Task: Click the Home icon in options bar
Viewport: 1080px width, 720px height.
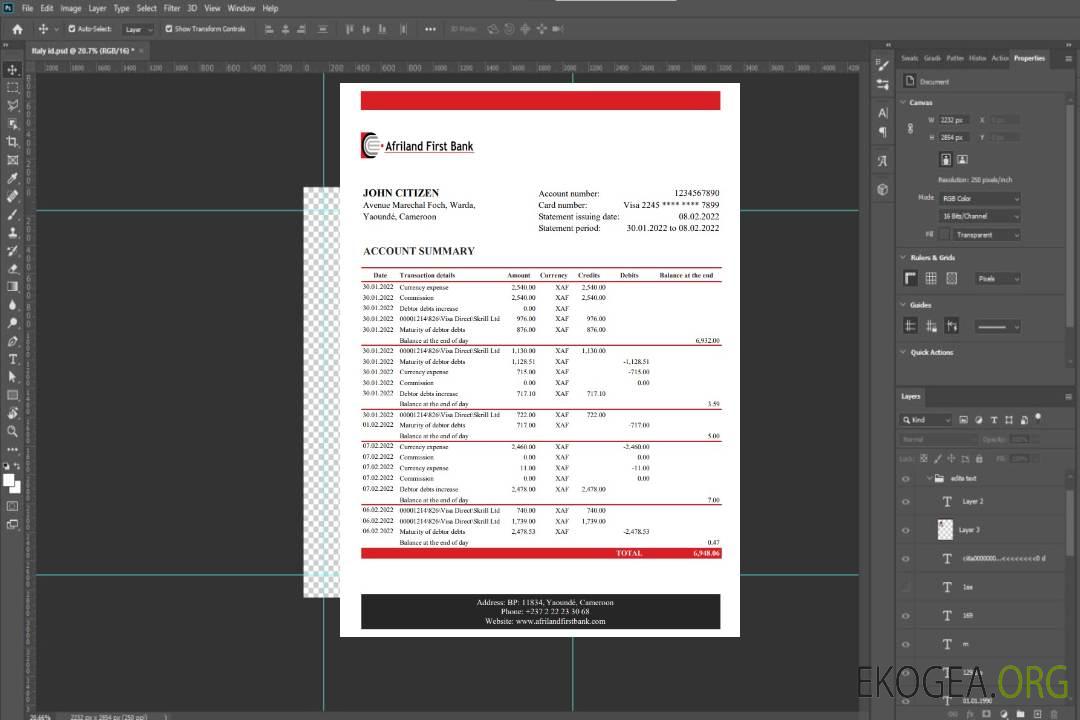Action: click(x=17, y=29)
